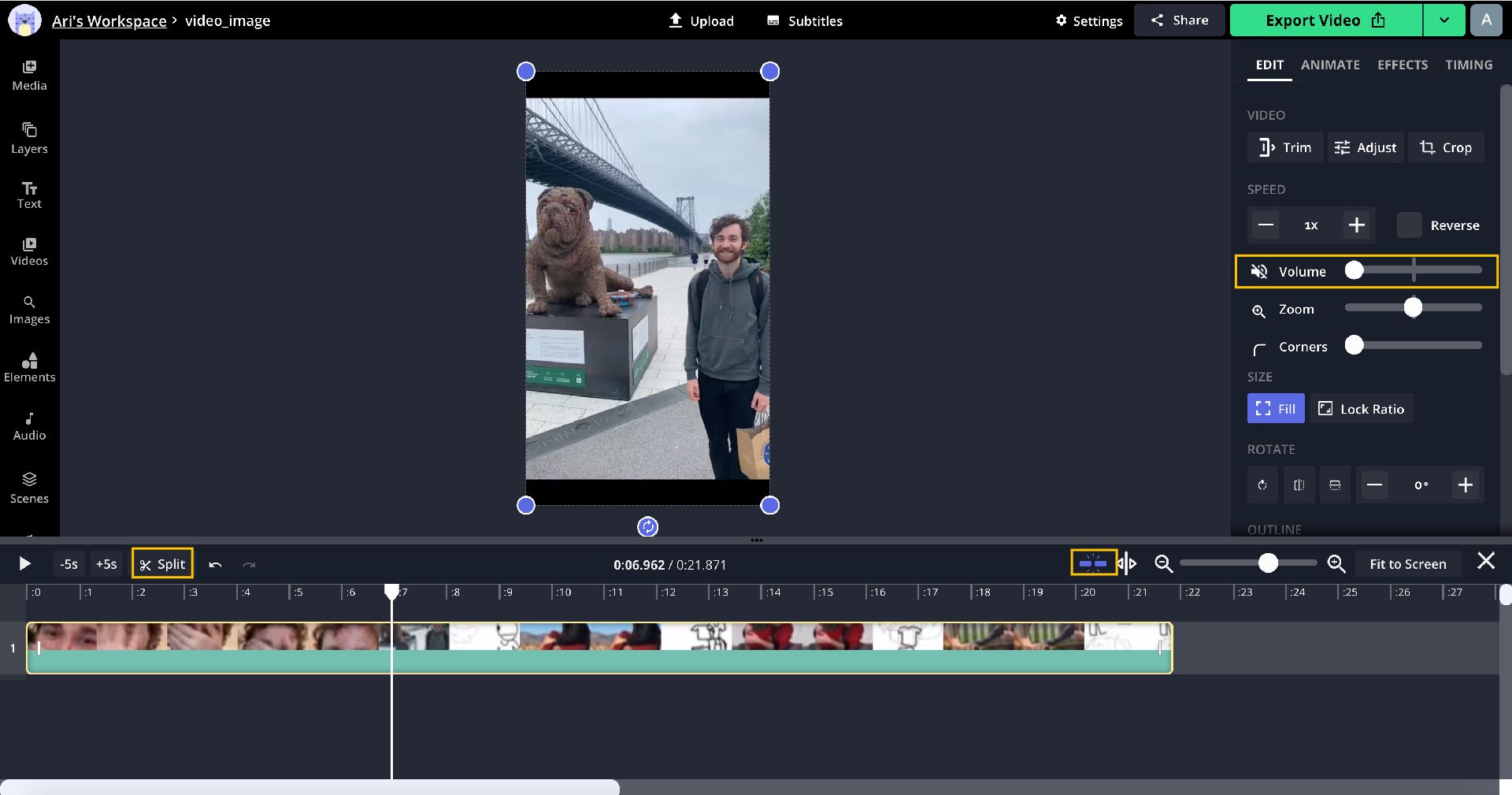Click the bottom-right canvas resize handle
Image resolution: width=1512 pixels, height=795 pixels.
coord(769,505)
